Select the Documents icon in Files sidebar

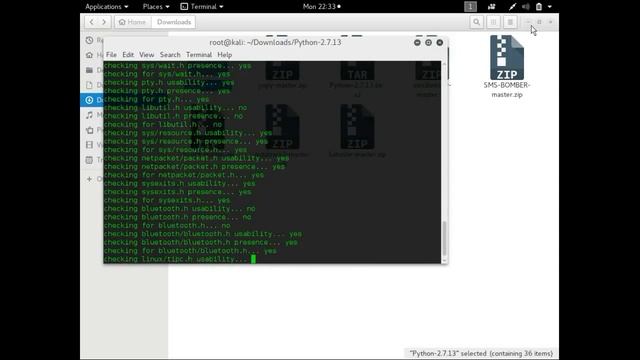(x=89, y=85)
